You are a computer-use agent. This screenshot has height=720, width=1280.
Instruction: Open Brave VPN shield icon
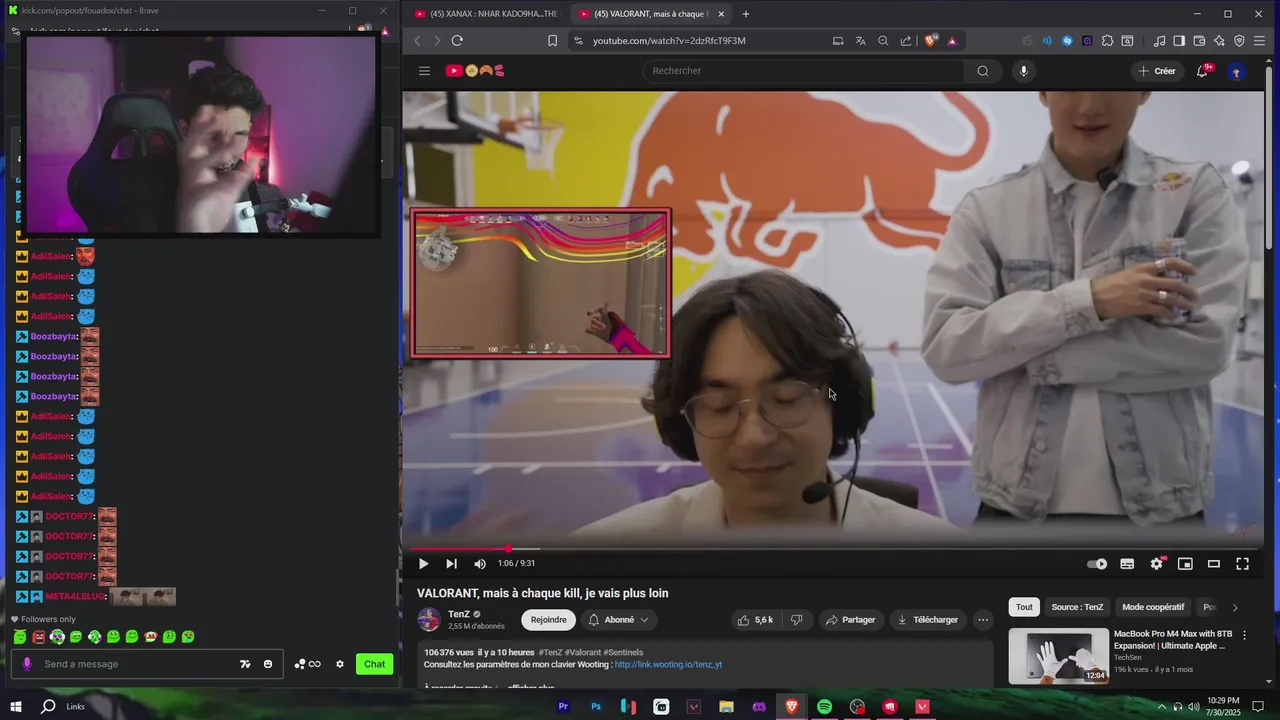pos(1239,41)
